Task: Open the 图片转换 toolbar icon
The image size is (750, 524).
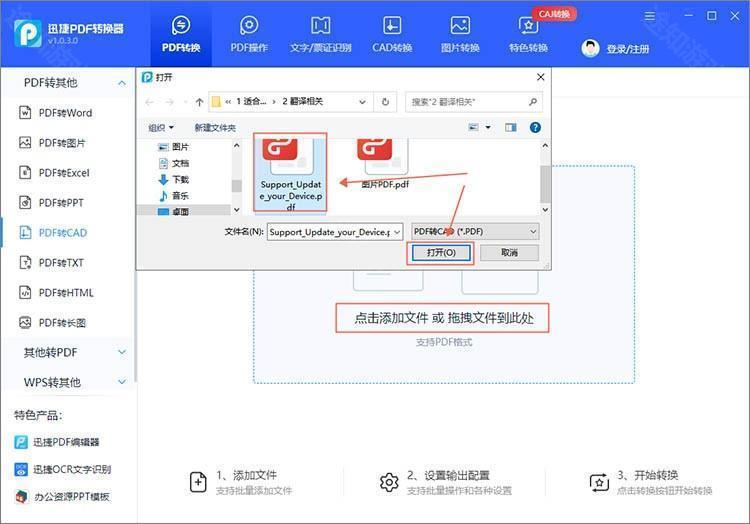Action: pos(460,26)
